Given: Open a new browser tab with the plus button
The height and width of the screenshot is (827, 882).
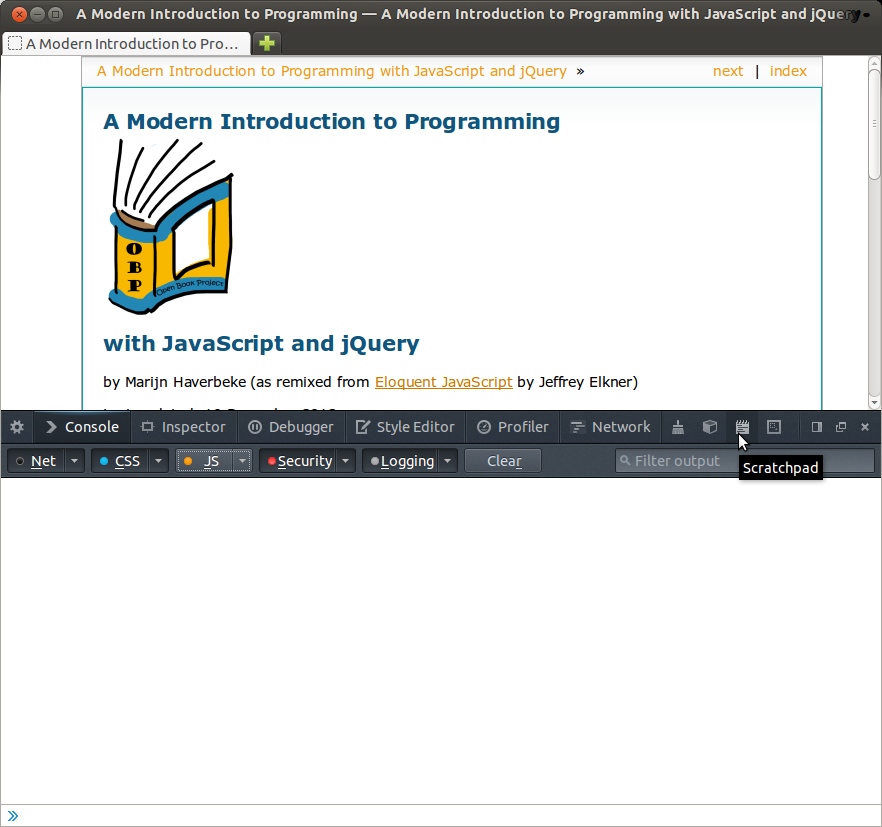Looking at the screenshot, I should click(267, 43).
